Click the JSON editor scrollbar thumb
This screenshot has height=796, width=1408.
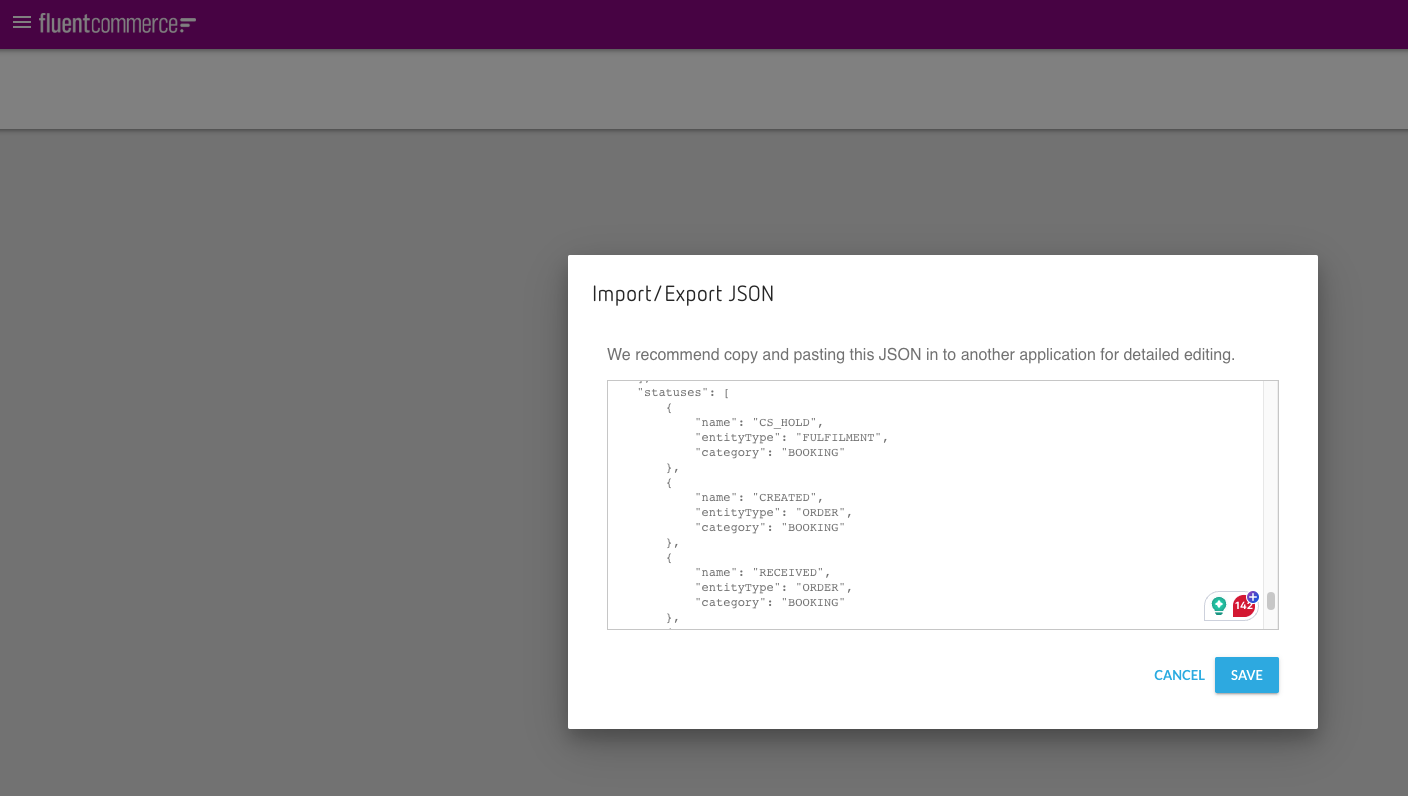coord(1271,601)
